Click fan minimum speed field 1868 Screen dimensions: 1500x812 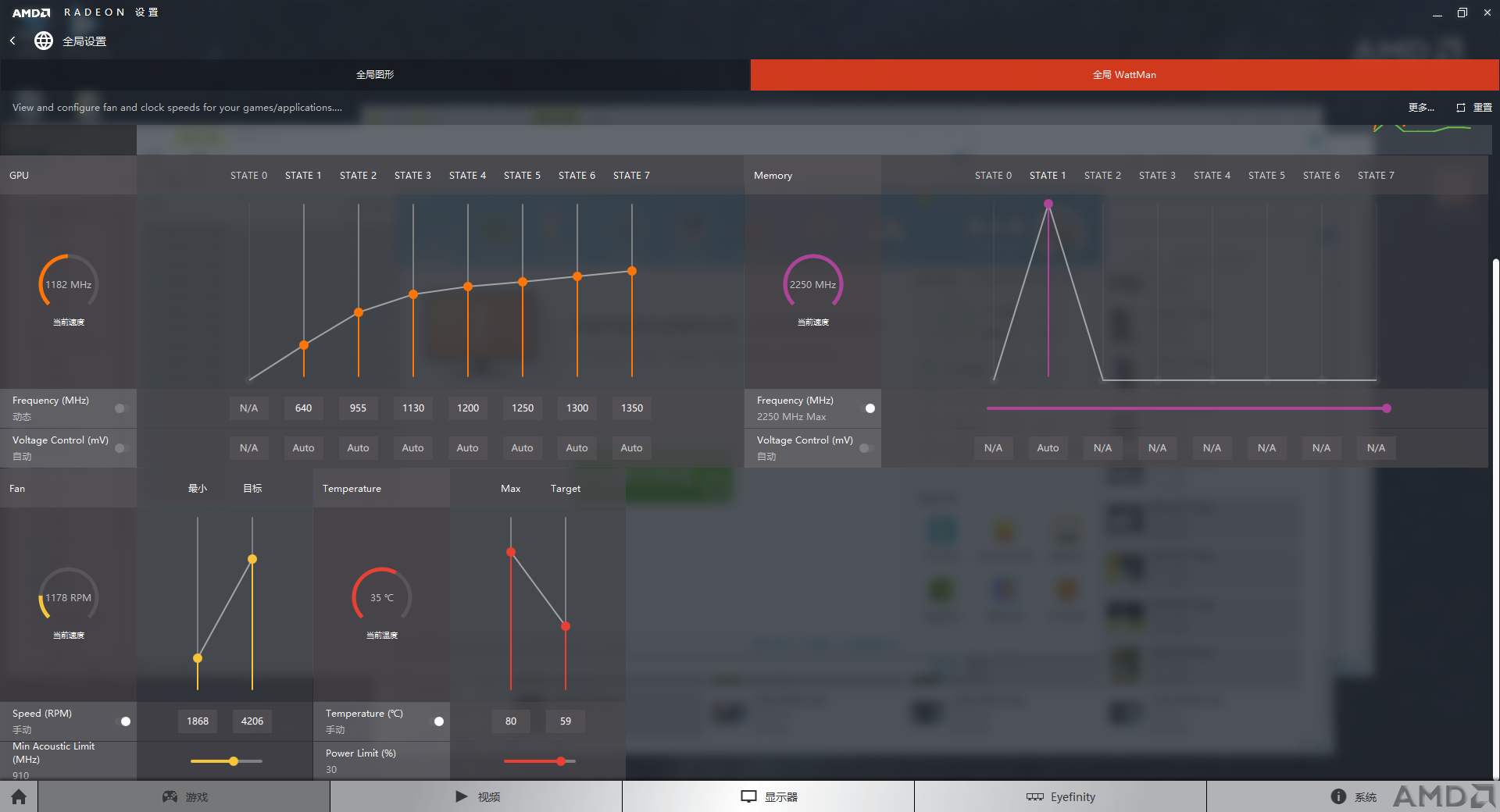198,721
